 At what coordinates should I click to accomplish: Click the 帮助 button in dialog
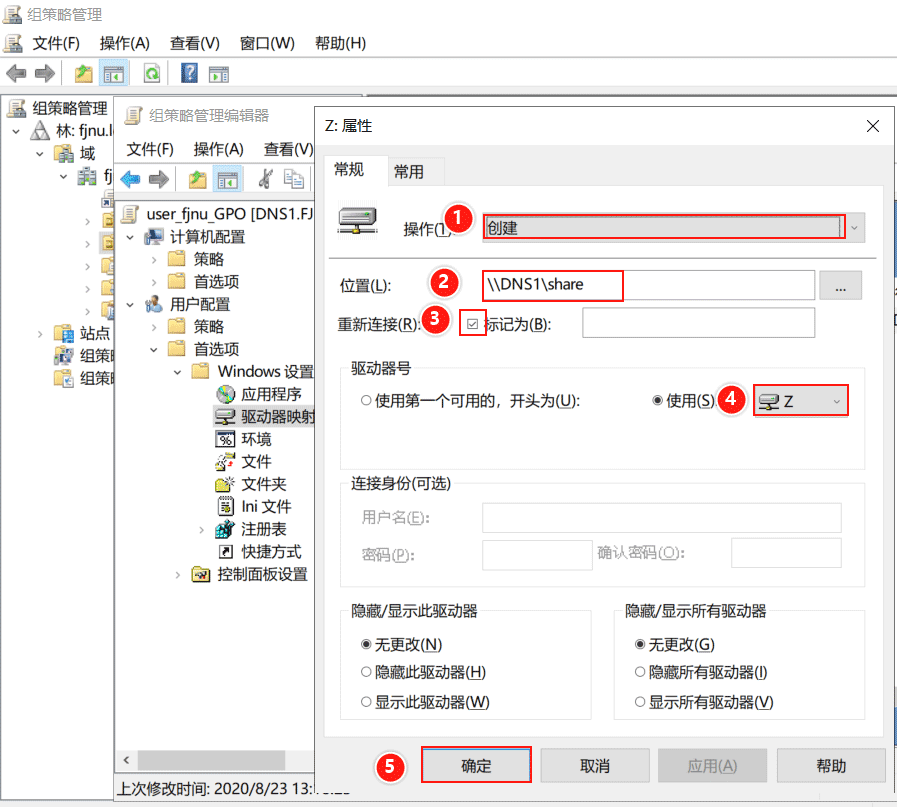click(x=831, y=765)
